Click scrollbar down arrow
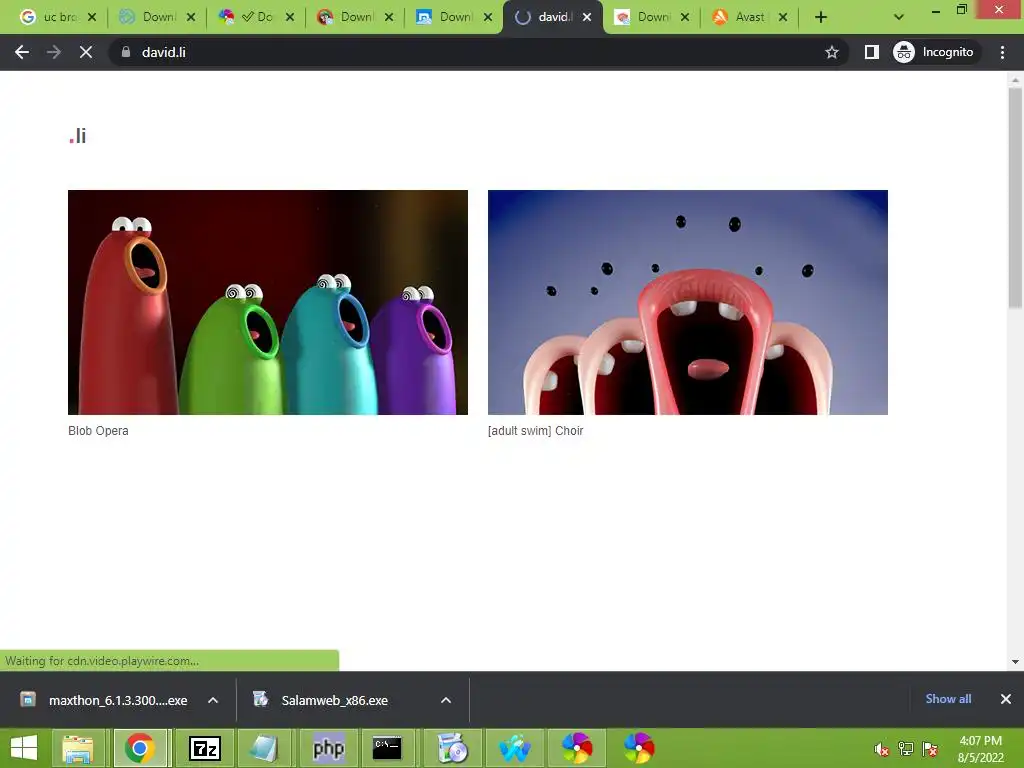 (x=1015, y=662)
